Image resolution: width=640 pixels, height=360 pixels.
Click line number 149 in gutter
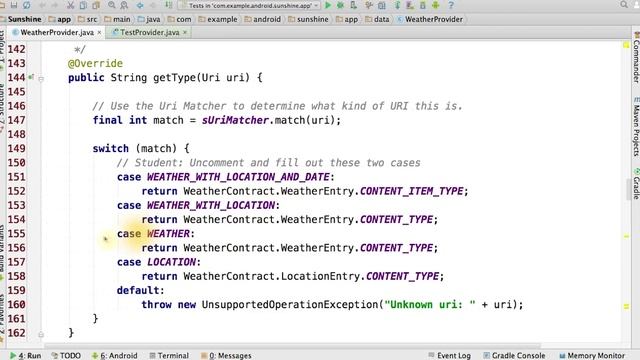[x=16, y=149]
